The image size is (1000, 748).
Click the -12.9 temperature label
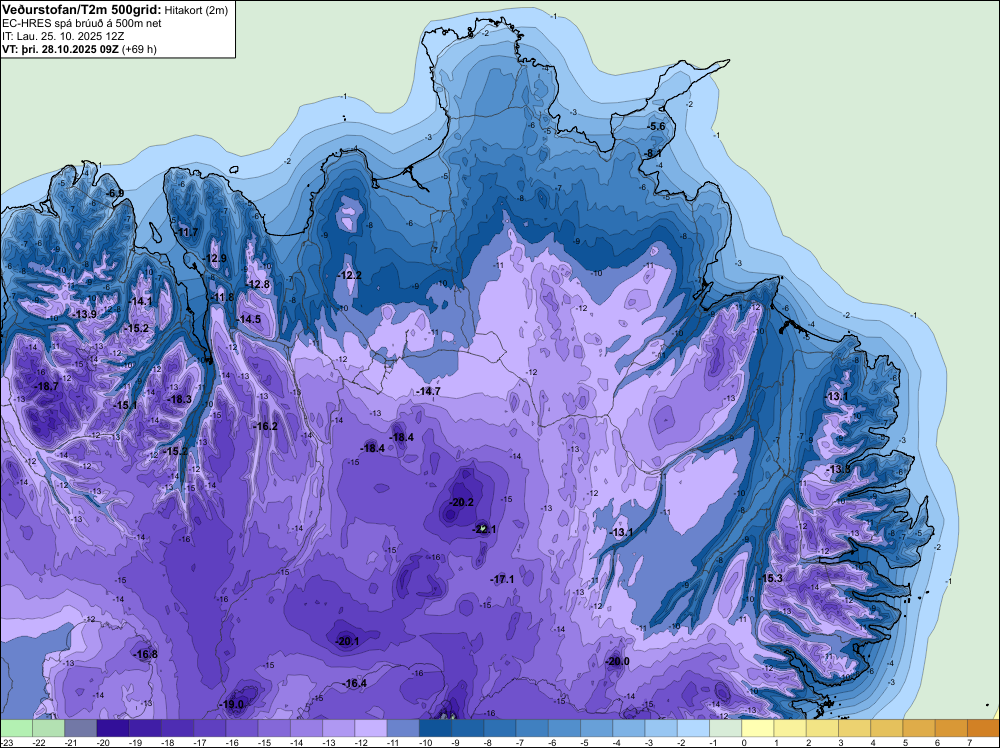[214, 258]
